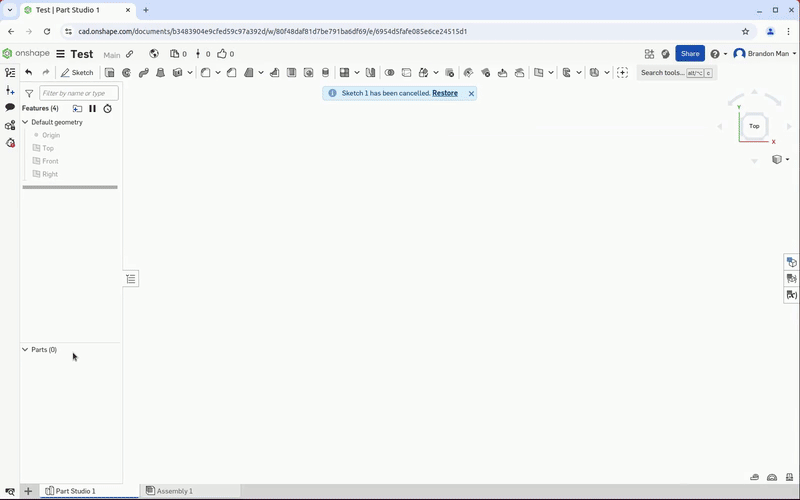Click the Sketch tool button
Screen dimensions: 800x500
77,73
